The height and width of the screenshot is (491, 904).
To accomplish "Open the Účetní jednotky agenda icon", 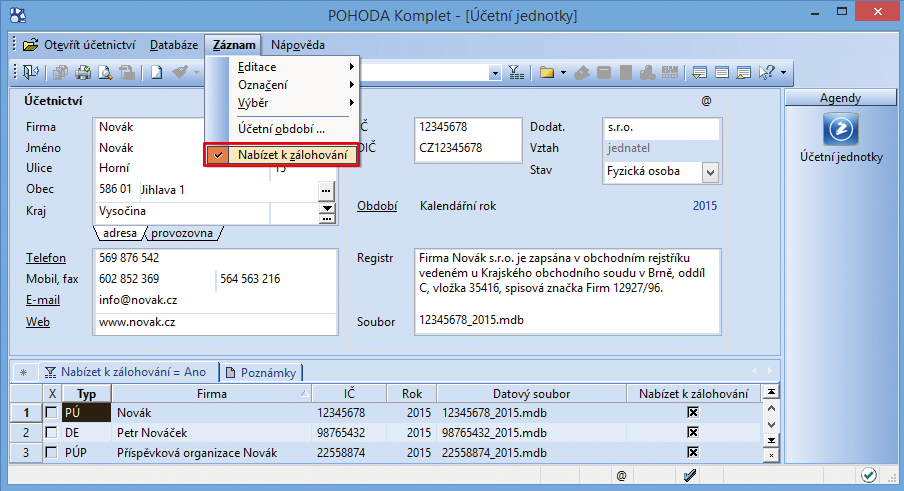I will (x=841, y=131).
